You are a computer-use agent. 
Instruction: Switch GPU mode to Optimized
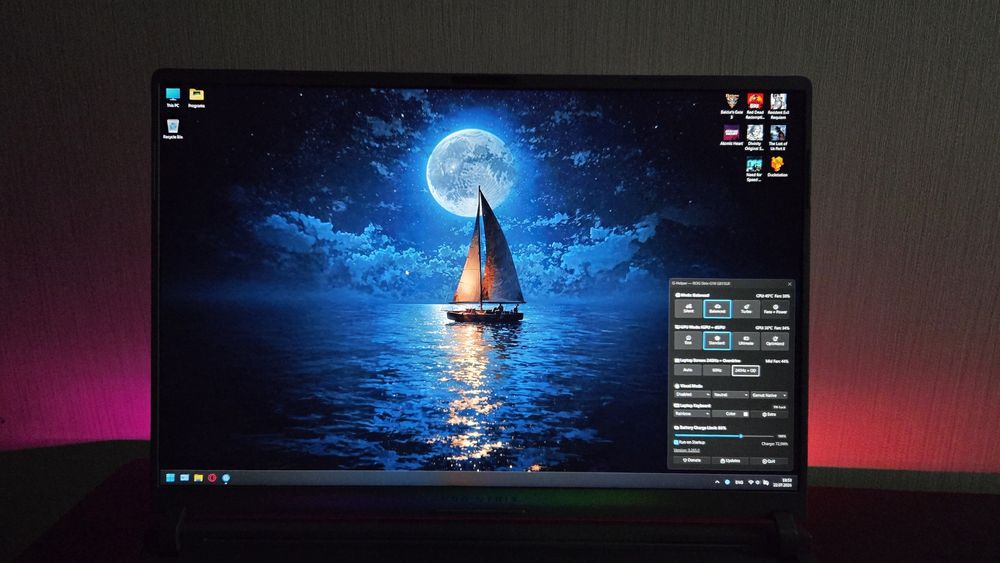point(775,340)
